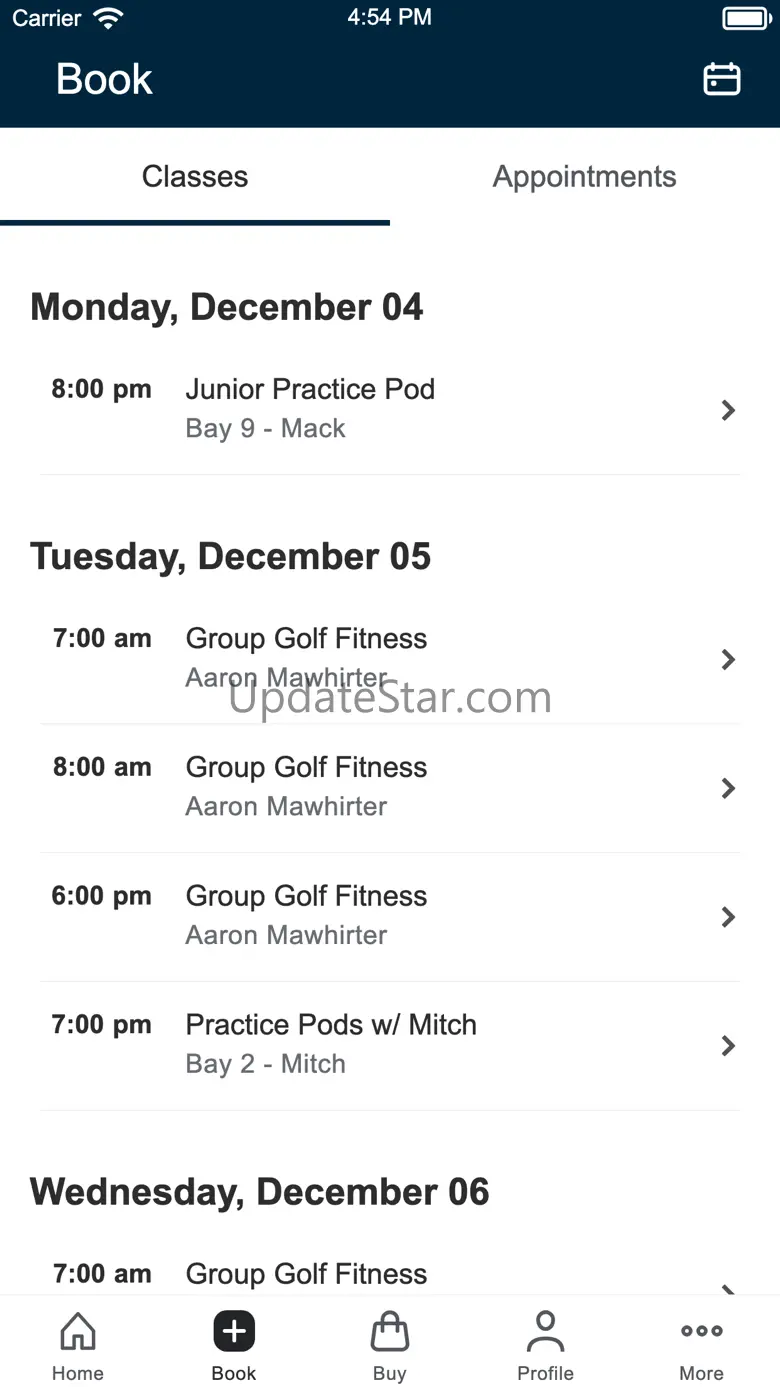Tap the battery indicator icon
Viewport: 780px width, 1387px height.
coord(745,18)
